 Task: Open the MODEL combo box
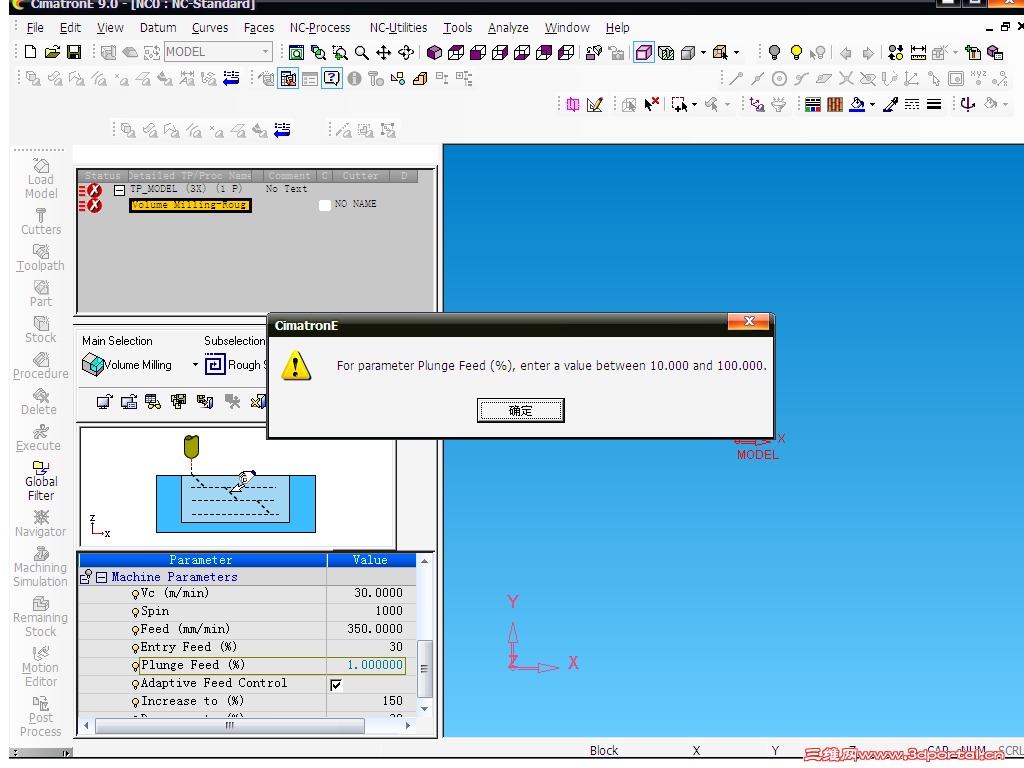(x=217, y=52)
